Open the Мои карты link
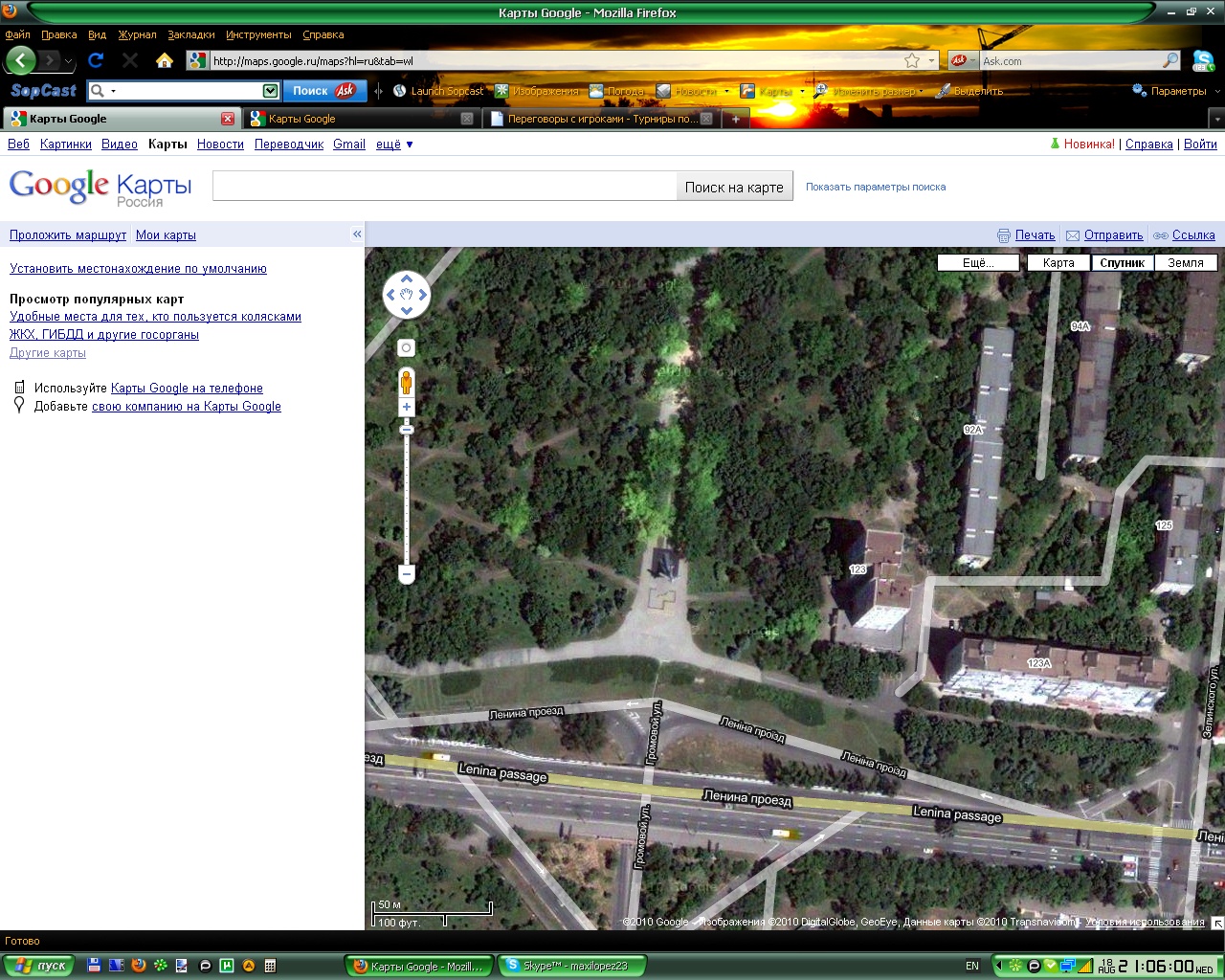Viewport: 1225px width, 980px height. [166, 234]
